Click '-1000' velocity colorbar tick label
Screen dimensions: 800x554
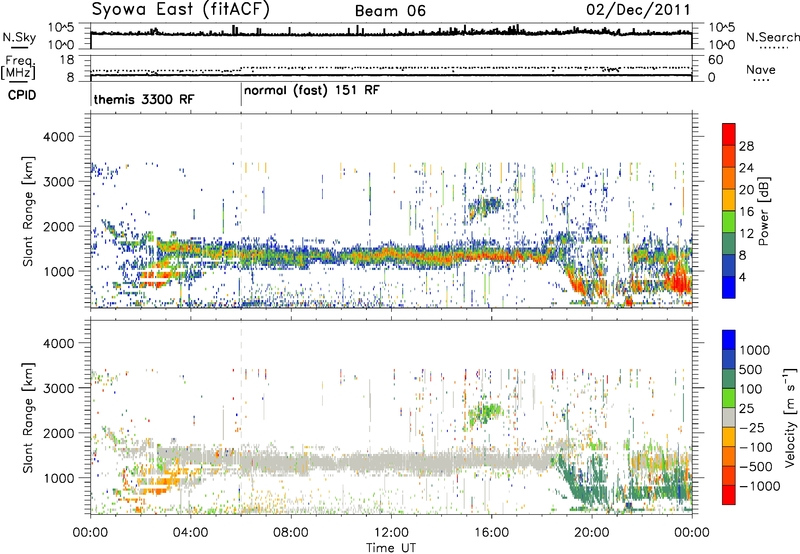[759, 486]
